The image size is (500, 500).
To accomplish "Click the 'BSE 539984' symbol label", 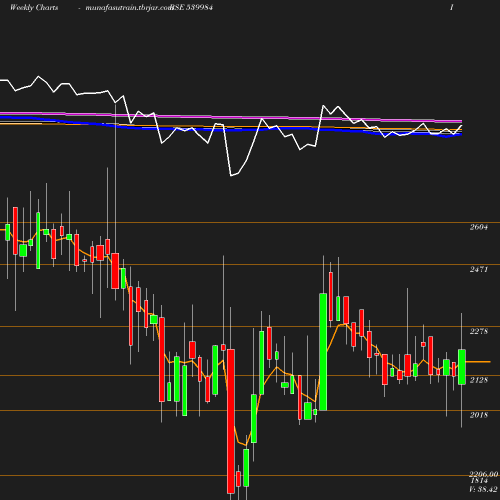I will [192, 7].
